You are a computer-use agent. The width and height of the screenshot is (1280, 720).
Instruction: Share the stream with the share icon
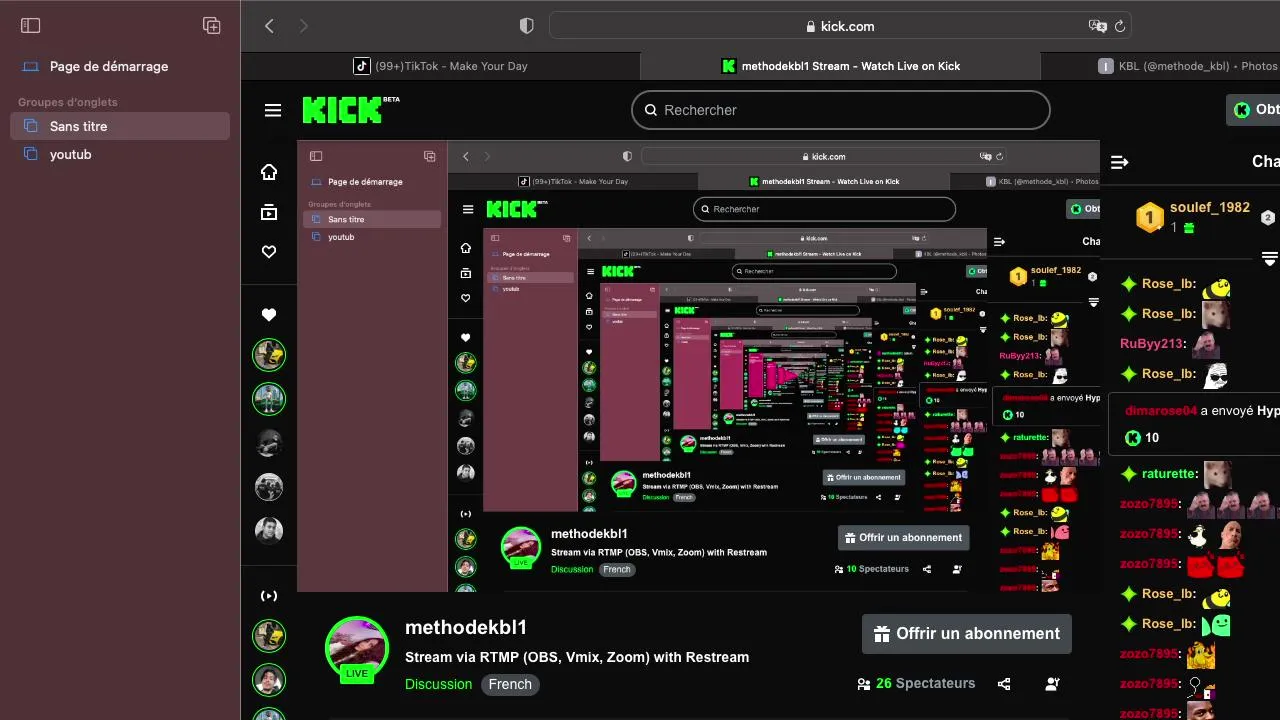1004,684
